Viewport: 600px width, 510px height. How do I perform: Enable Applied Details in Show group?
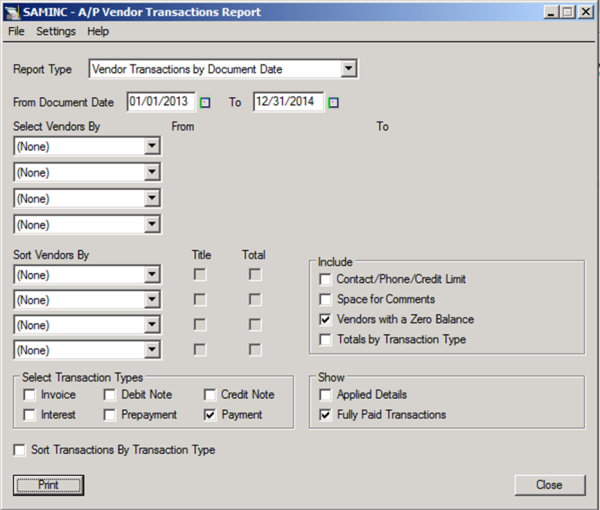325,395
